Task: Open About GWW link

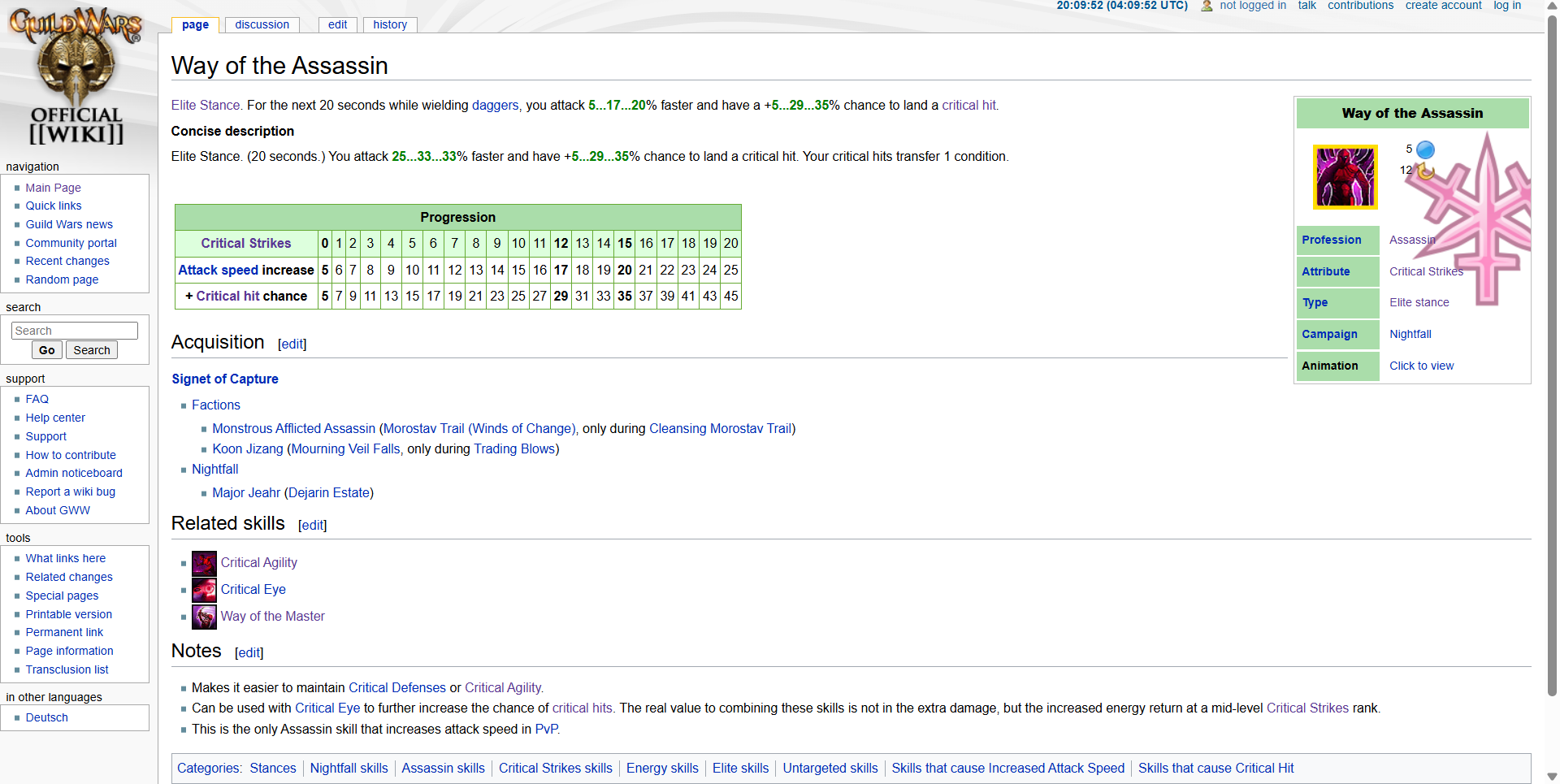Action: (58, 511)
